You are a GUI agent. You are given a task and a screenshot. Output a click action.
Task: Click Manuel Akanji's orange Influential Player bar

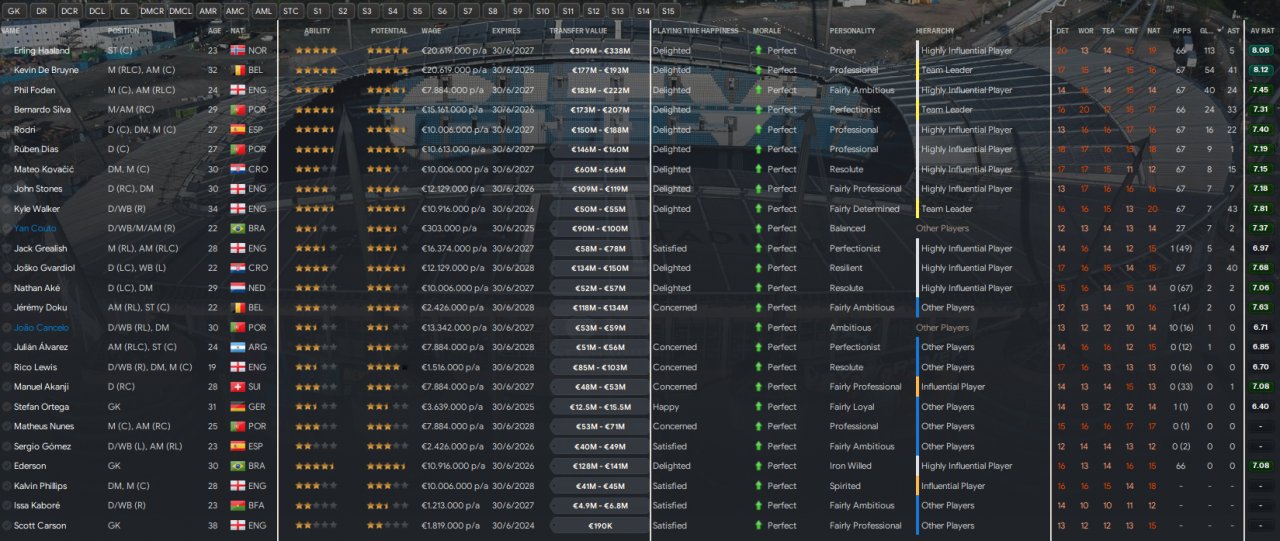point(917,387)
